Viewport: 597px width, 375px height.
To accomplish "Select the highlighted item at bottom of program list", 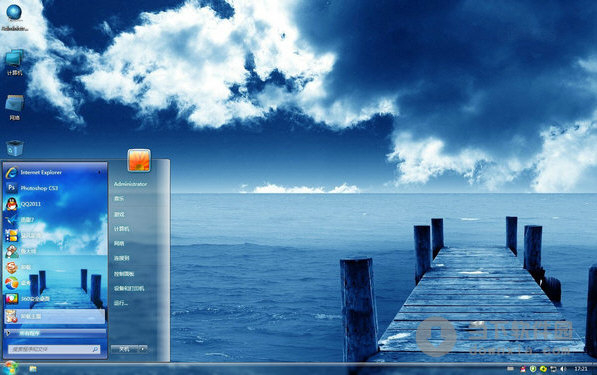I will (x=55, y=316).
